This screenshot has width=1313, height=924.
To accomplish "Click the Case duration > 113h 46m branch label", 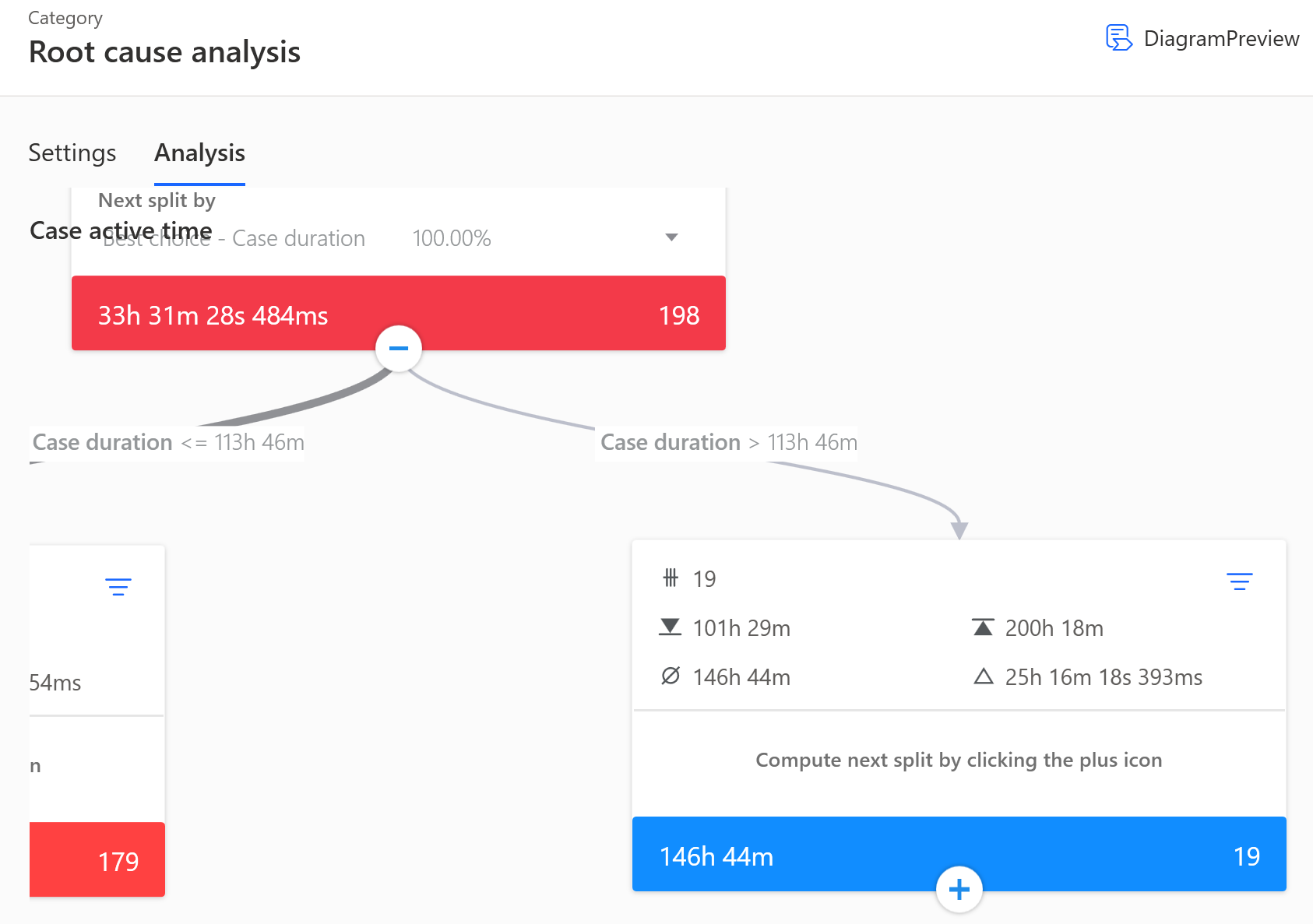I will coord(727,442).
